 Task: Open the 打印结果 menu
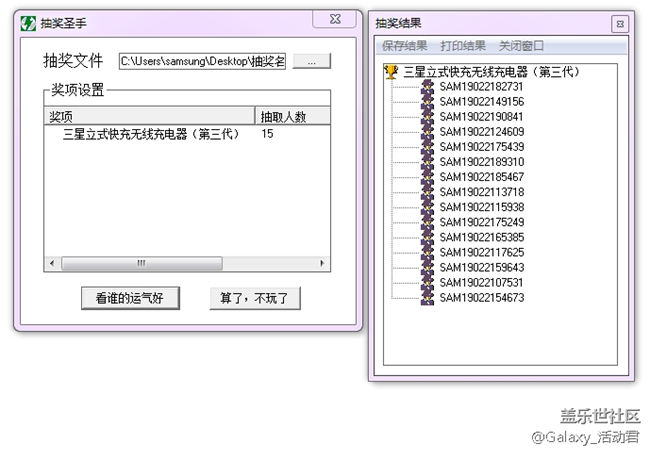pos(463,46)
